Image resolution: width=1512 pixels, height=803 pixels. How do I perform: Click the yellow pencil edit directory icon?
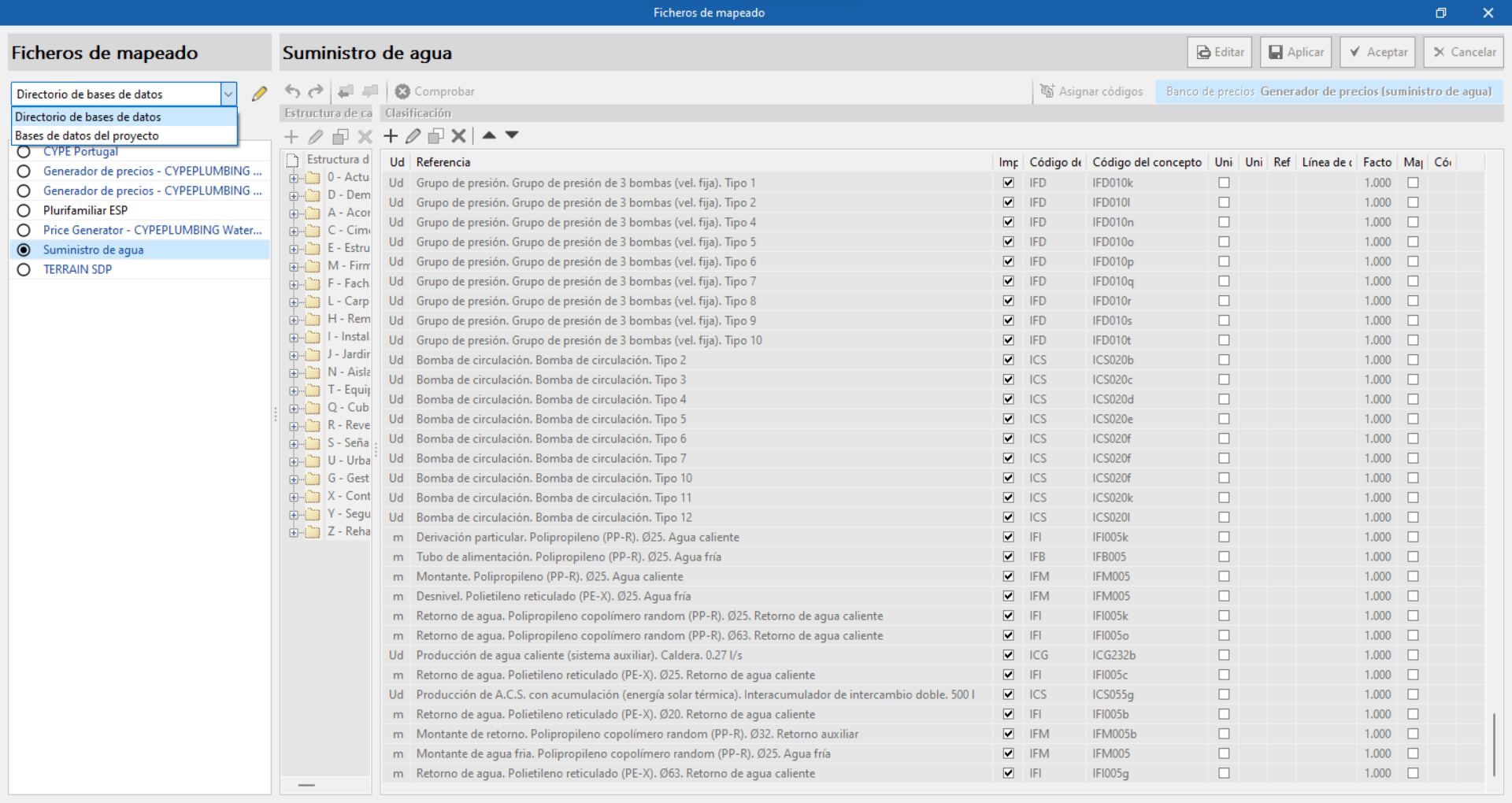259,94
